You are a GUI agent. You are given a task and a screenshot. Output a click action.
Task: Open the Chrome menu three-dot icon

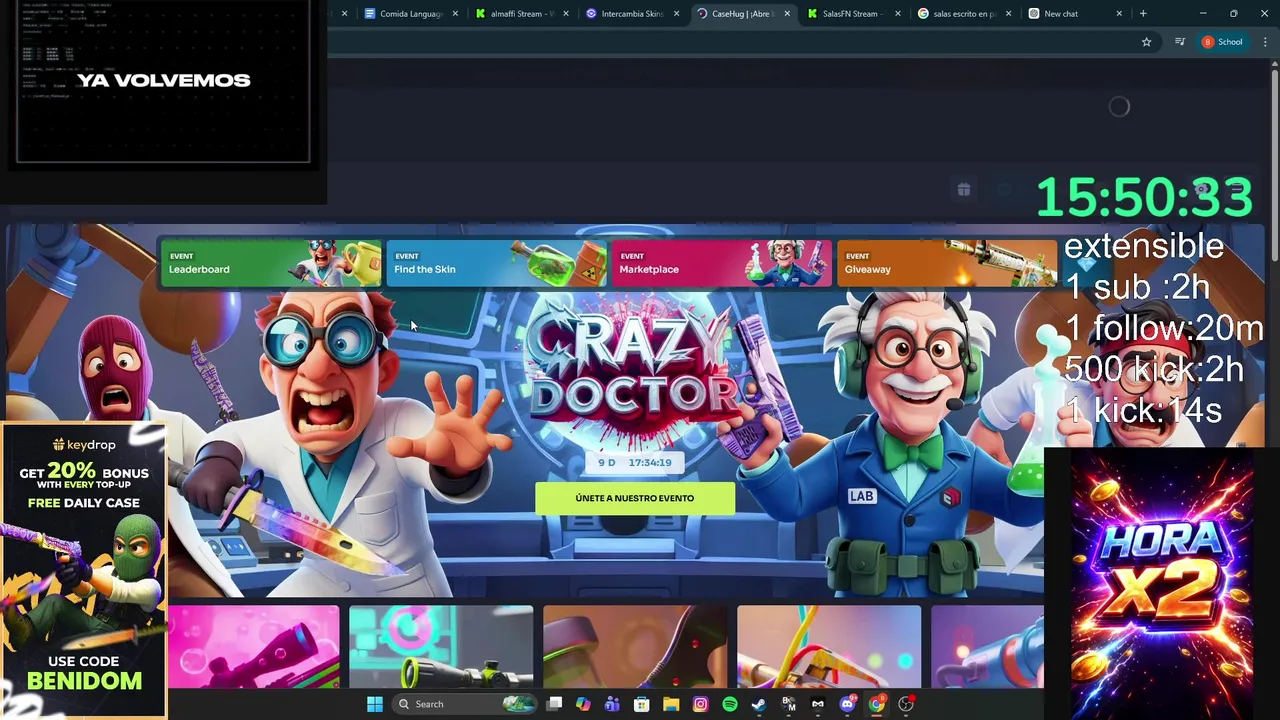click(1266, 42)
